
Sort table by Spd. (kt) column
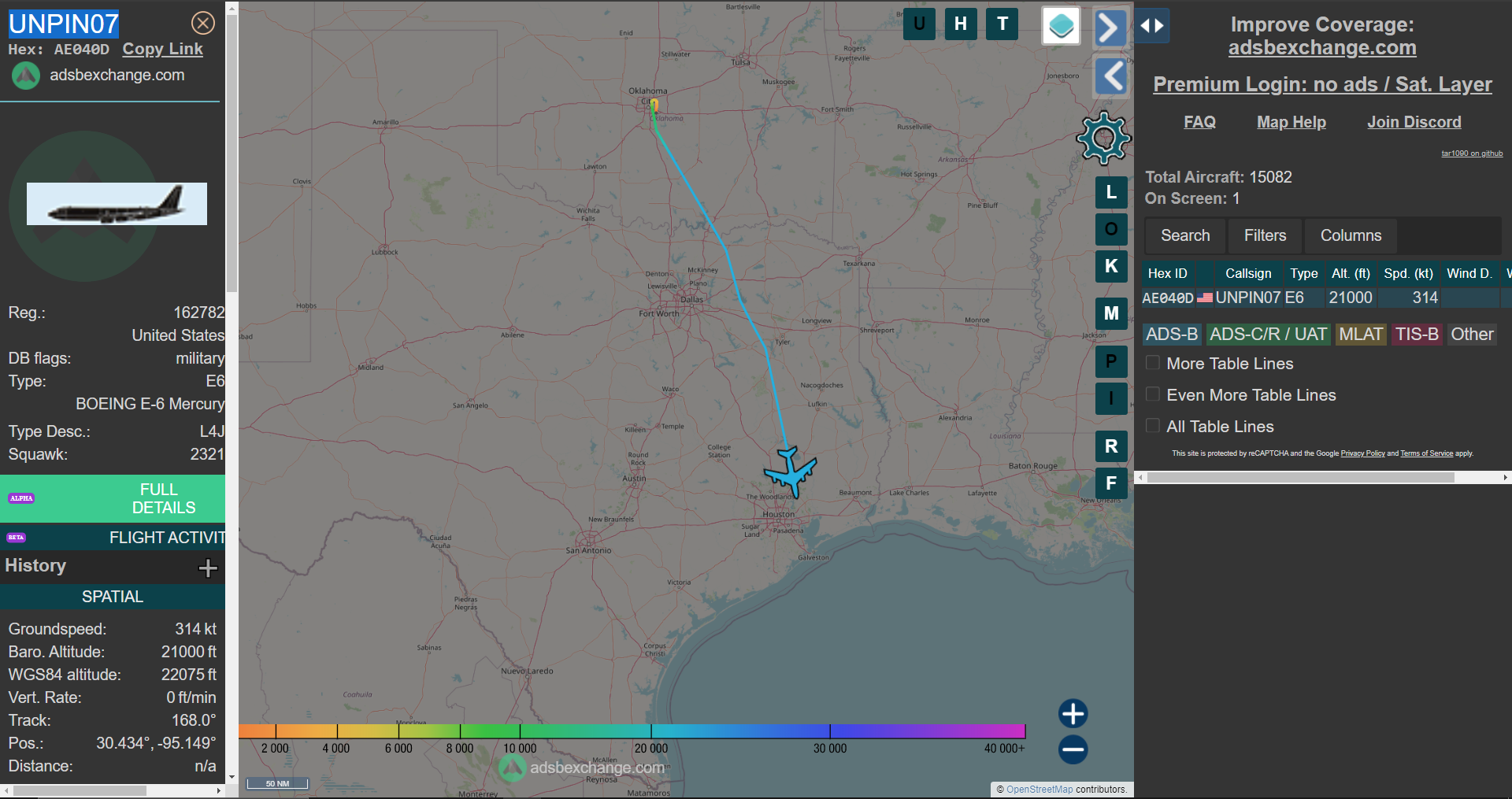click(x=1408, y=273)
